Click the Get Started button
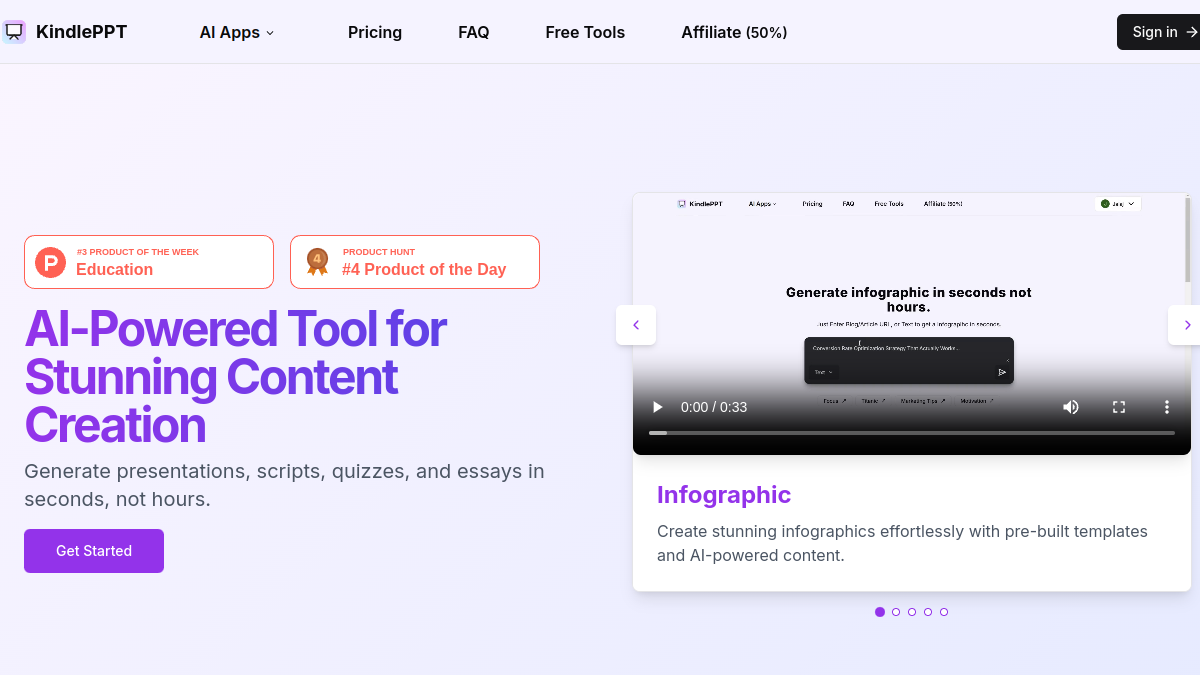The height and width of the screenshot is (675, 1200). pyautogui.click(x=94, y=551)
